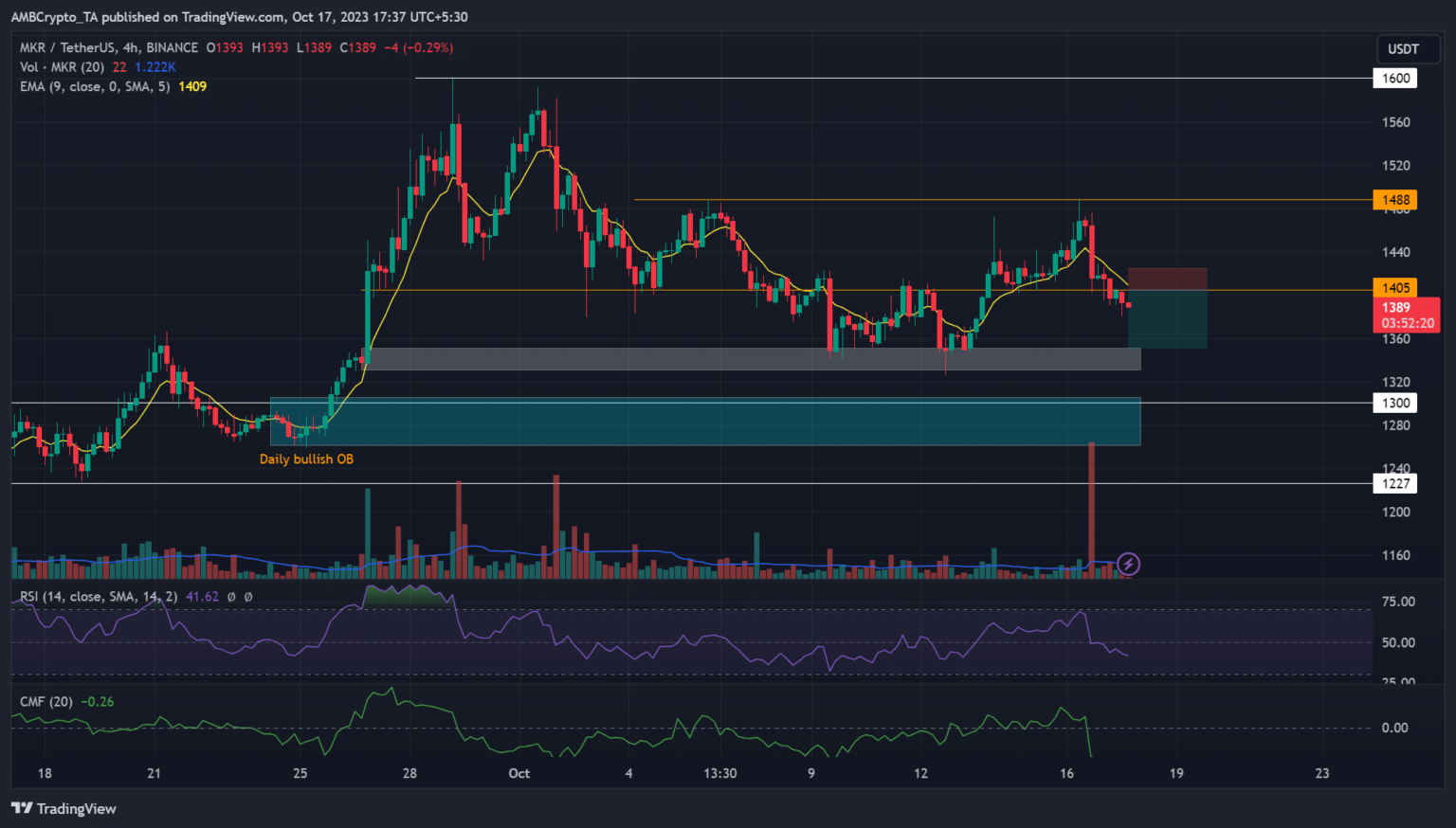Select the gray support zone rectangle
1456x828 pixels.
[x=754, y=359]
